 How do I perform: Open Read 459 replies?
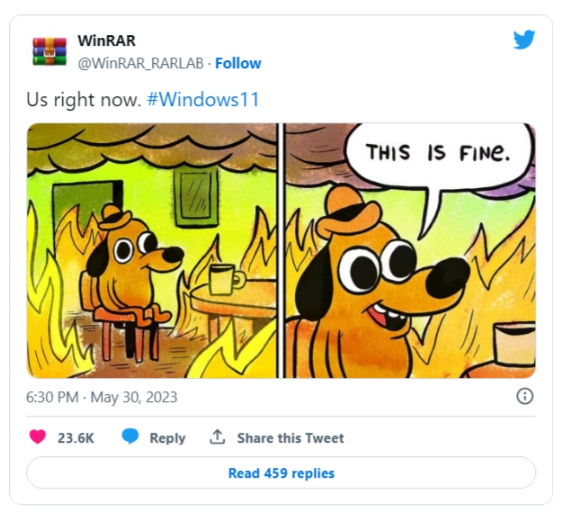click(281, 473)
